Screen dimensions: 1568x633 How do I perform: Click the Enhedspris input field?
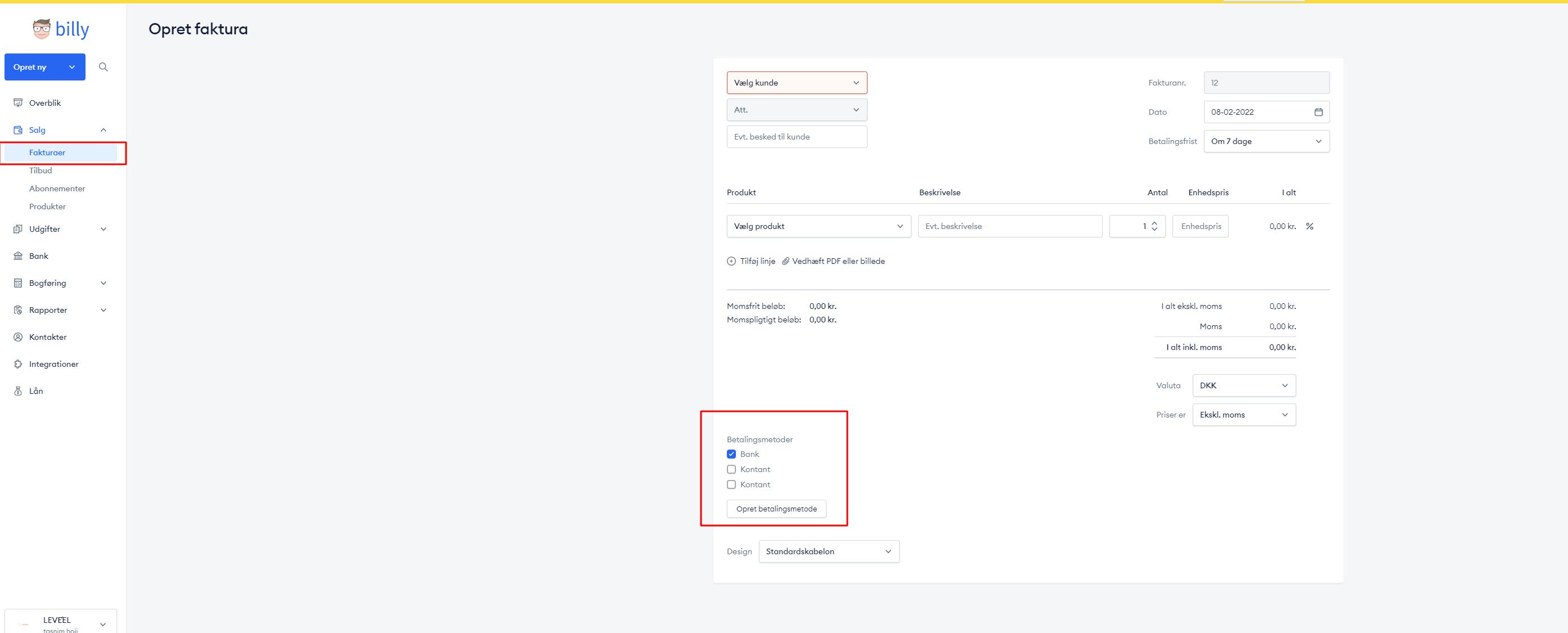coord(1201,226)
